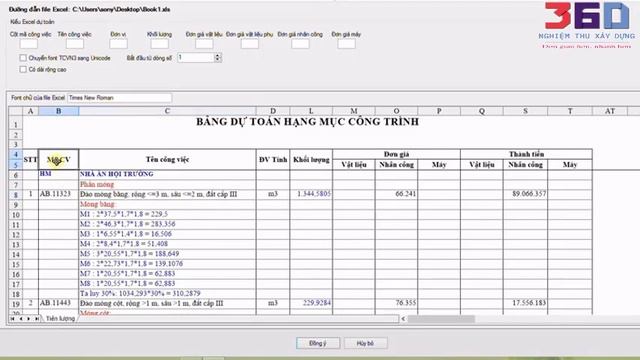Click the Select All corner cell

tap(16, 111)
